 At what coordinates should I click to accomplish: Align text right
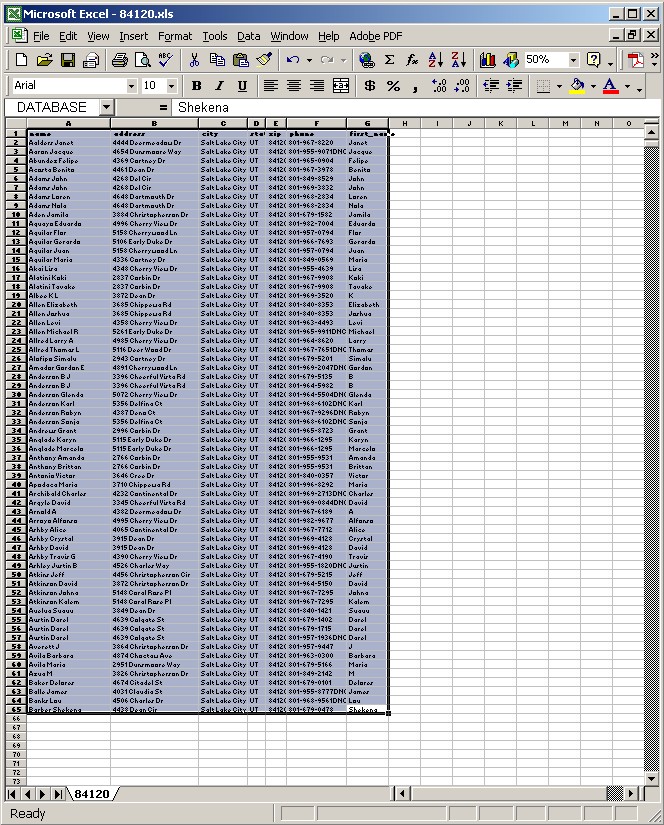pyautogui.click(x=317, y=86)
